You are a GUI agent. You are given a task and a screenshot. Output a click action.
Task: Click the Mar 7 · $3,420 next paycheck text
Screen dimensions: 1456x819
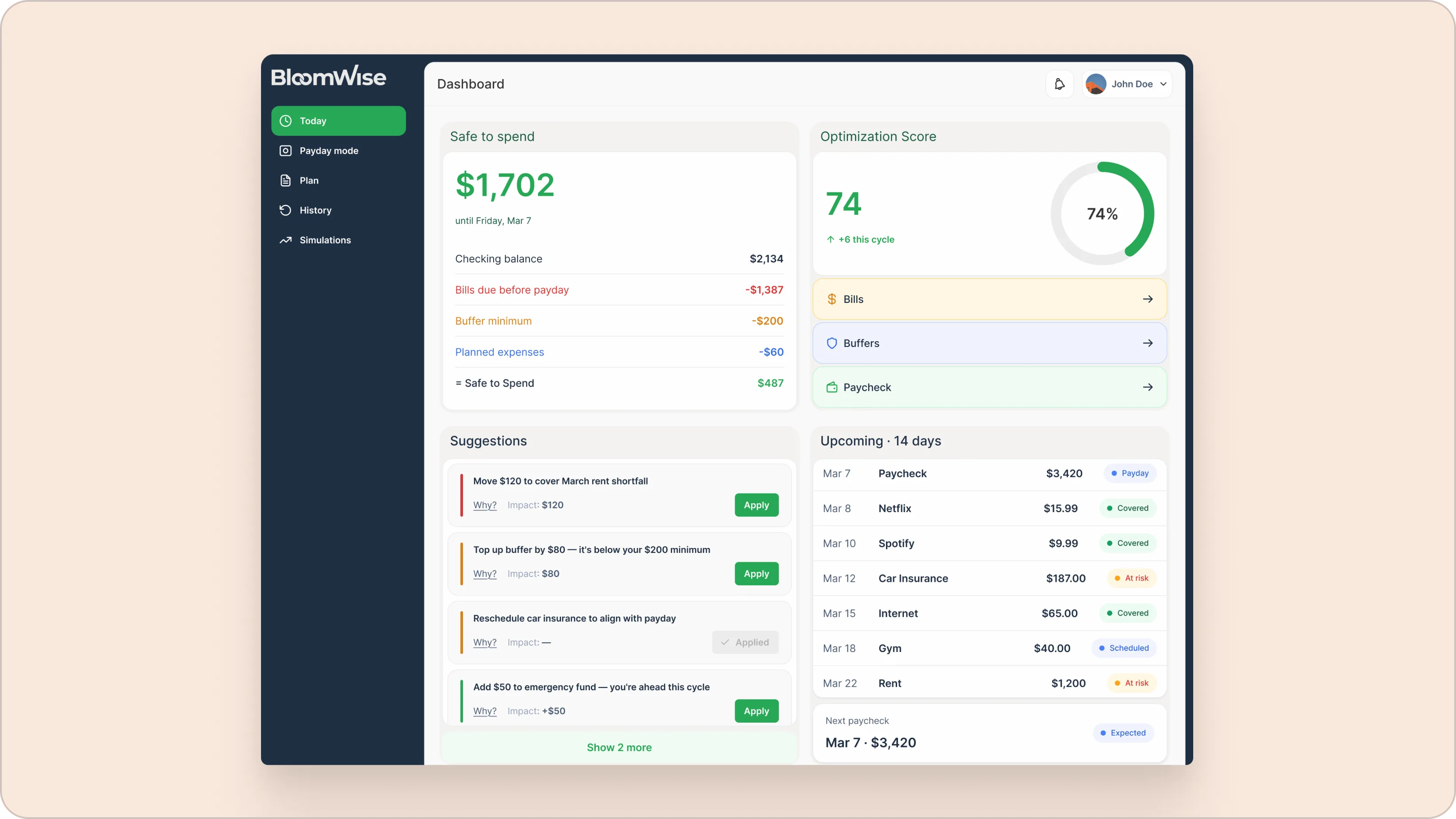(870, 743)
